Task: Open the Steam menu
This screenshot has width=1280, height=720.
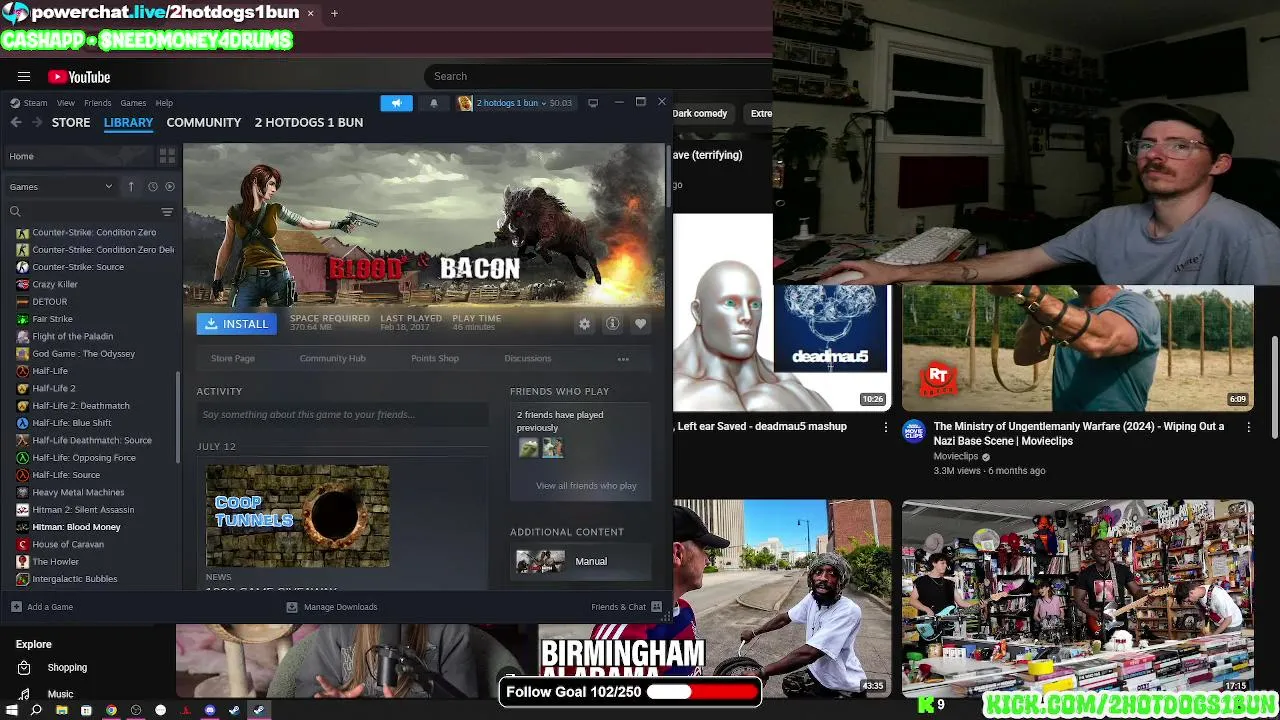Action: (x=30, y=103)
